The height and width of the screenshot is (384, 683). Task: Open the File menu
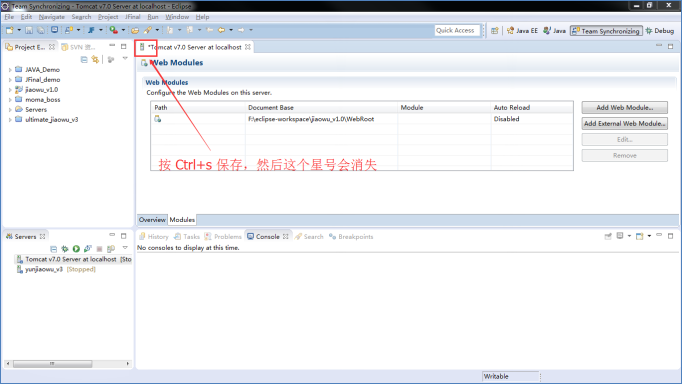[9, 17]
